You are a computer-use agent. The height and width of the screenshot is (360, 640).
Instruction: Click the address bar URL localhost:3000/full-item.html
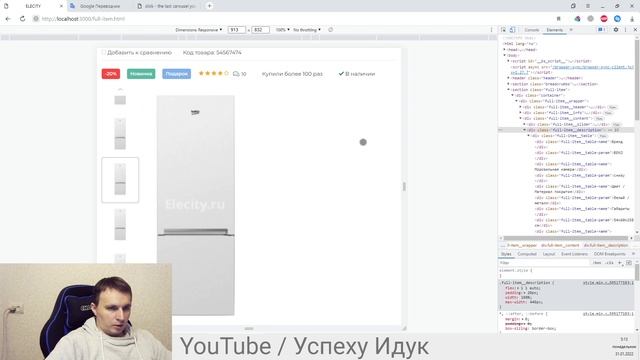pos(83,19)
